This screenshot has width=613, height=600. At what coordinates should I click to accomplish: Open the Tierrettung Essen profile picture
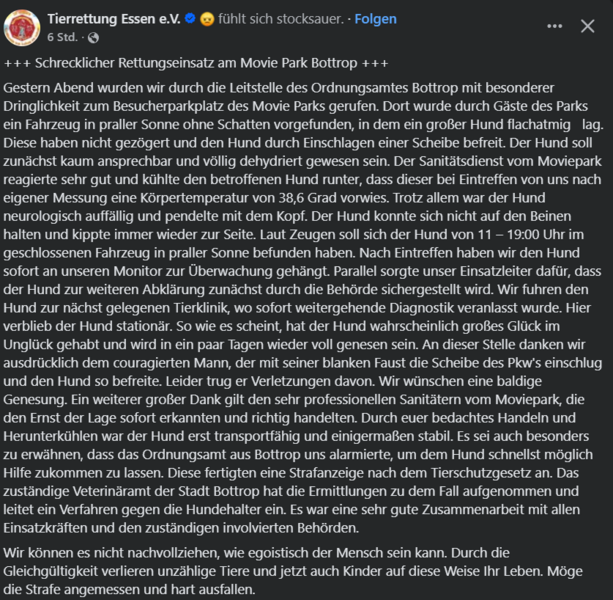pos(22,28)
